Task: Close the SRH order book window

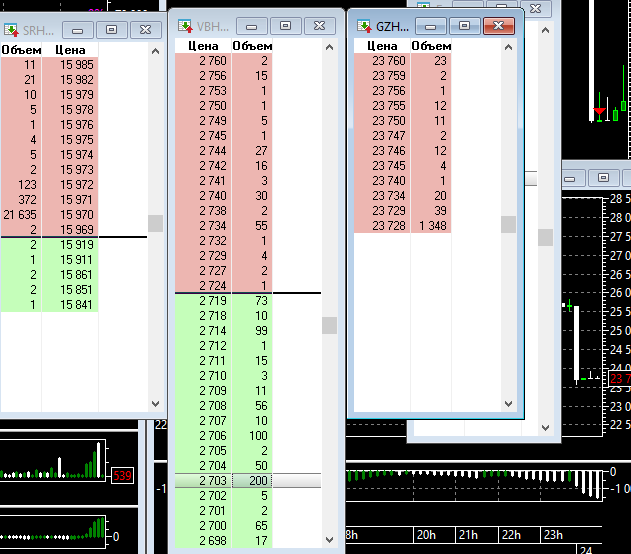Action: coord(145,30)
